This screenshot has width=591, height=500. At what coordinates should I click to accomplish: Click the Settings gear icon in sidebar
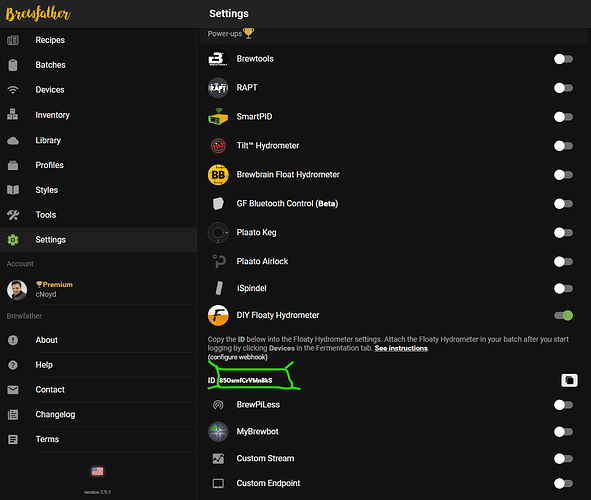13,240
